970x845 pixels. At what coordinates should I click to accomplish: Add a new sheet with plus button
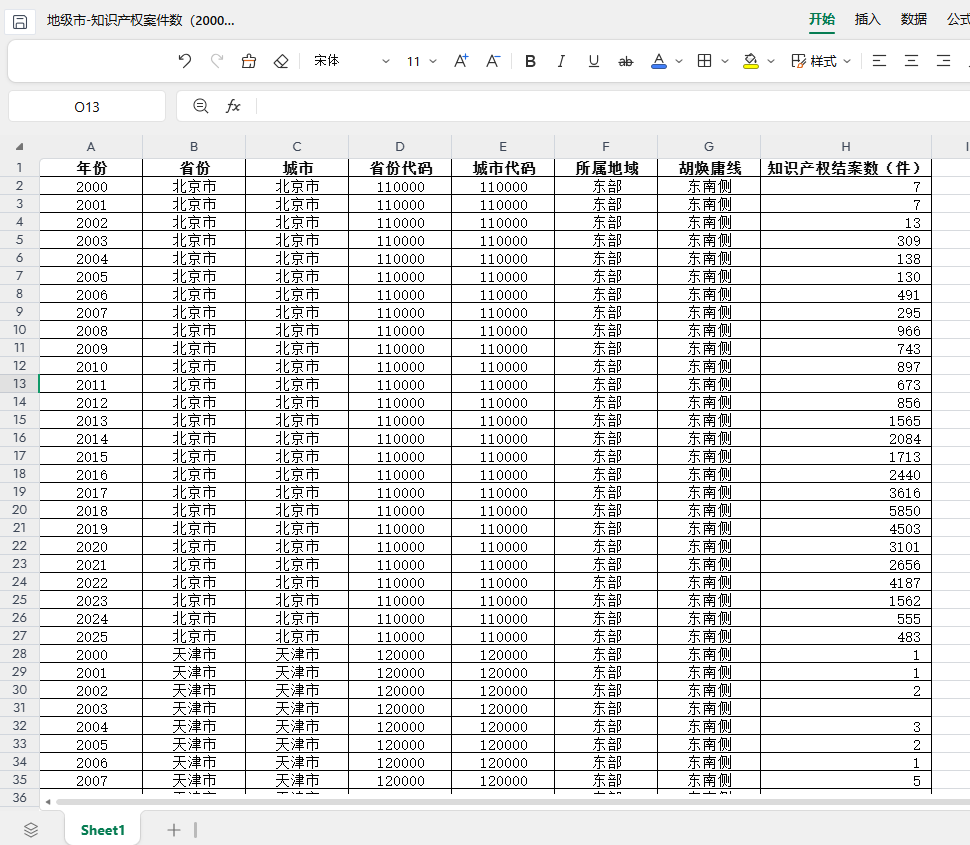174,830
